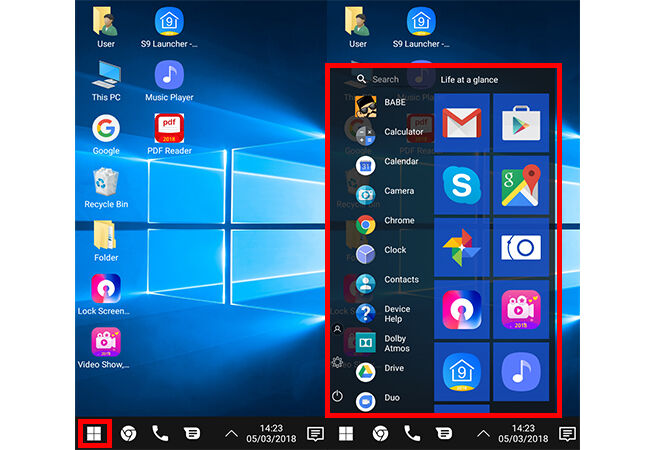
Task: Open Duo from the app list
Action: pyautogui.click(x=378, y=400)
